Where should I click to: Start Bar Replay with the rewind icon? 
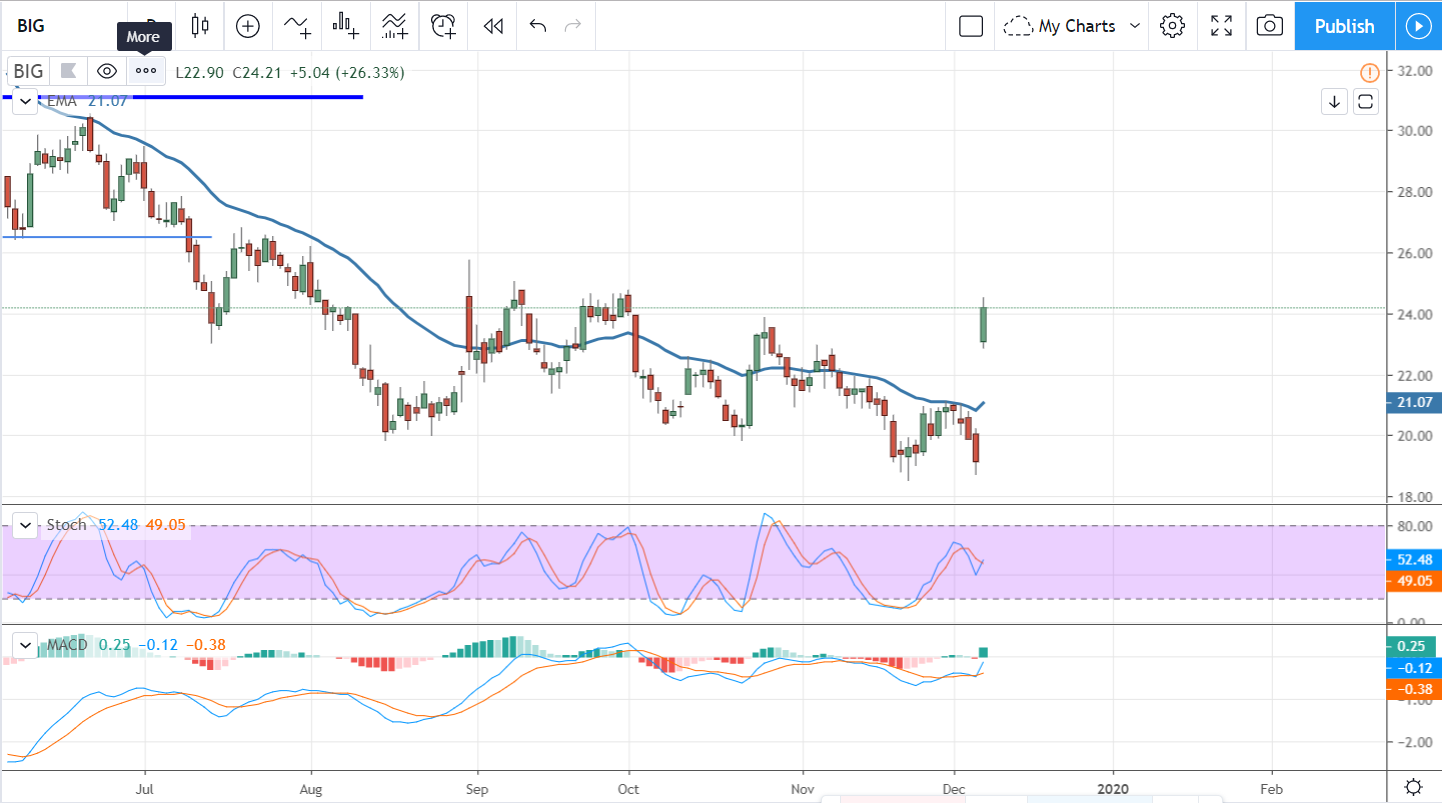point(492,26)
